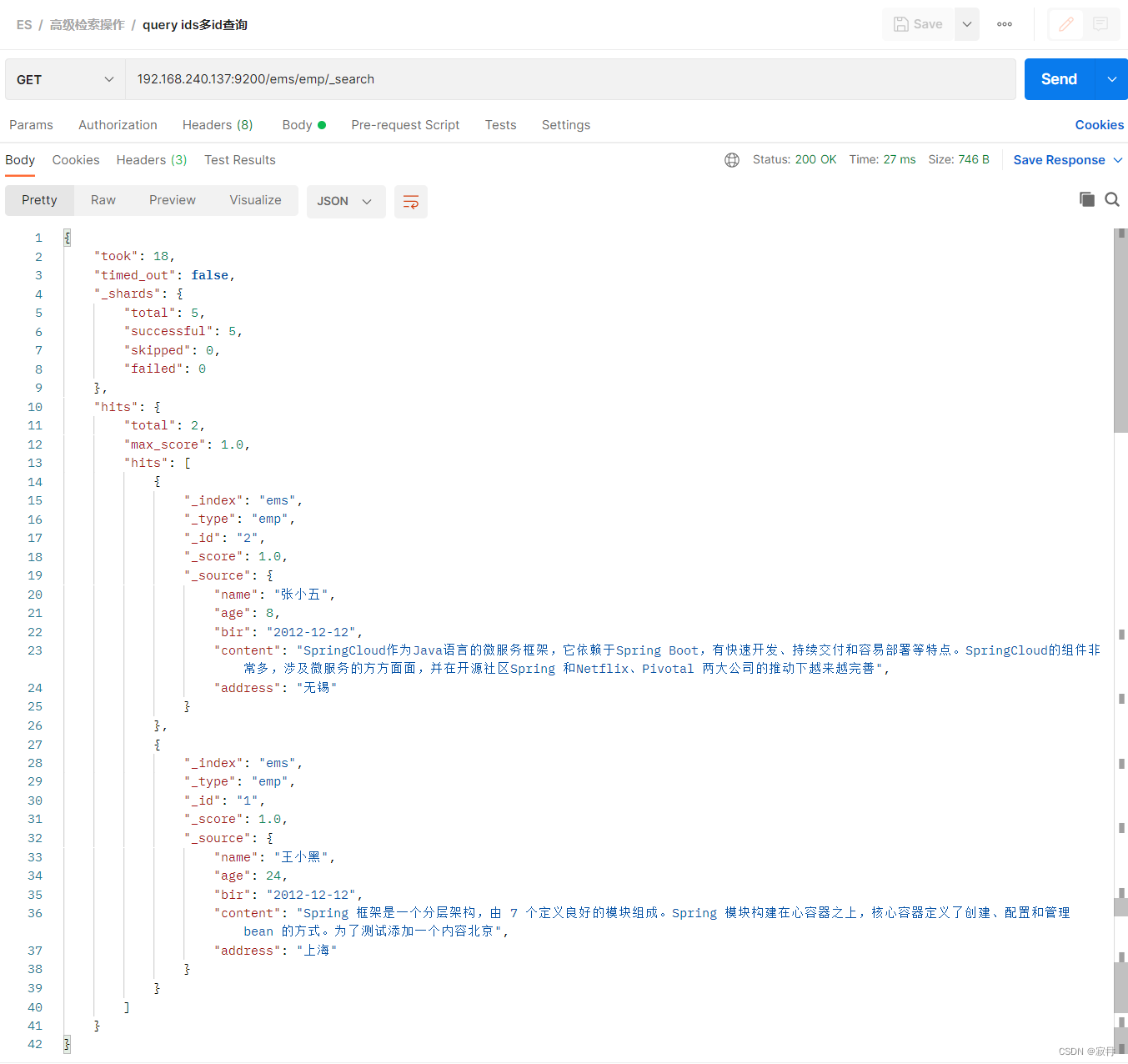Click the Status 200 OK indicator
The height and width of the screenshot is (1064, 1128).
(x=795, y=159)
